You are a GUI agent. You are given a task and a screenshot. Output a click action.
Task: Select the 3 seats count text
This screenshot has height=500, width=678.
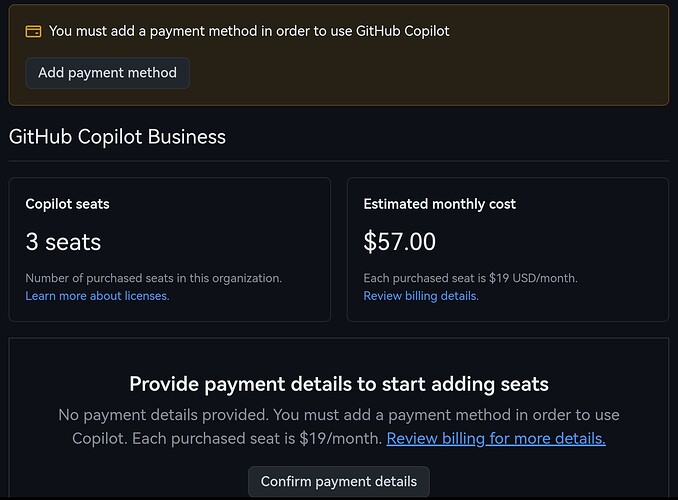[63, 241]
